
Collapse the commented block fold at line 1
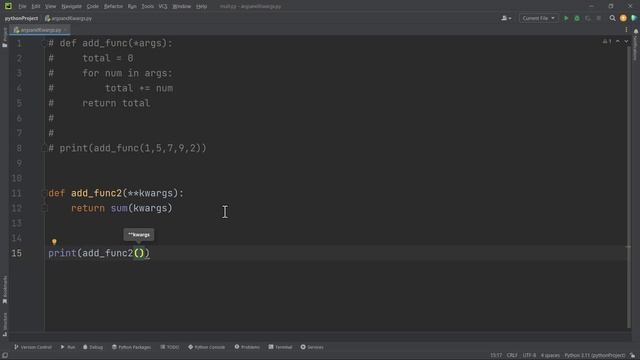point(44,43)
